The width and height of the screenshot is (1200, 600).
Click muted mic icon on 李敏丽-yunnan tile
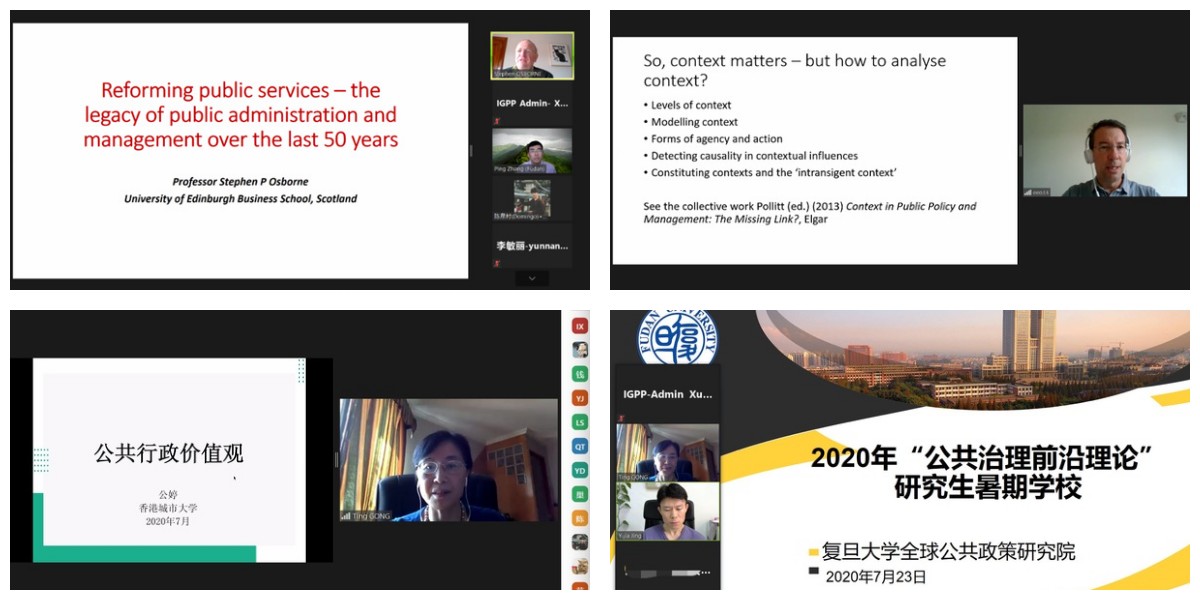[497, 262]
